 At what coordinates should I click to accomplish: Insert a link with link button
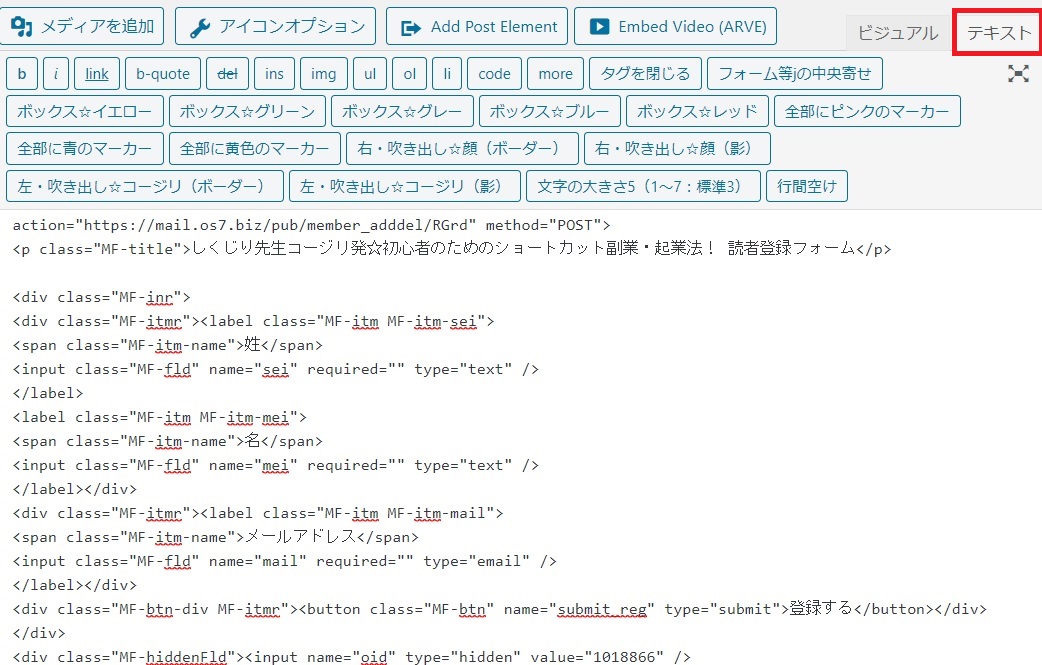click(x=97, y=74)
